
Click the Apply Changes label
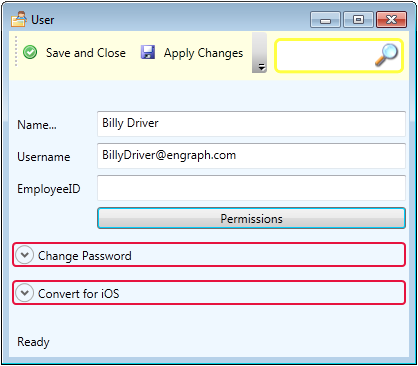[x=203, y=53]
